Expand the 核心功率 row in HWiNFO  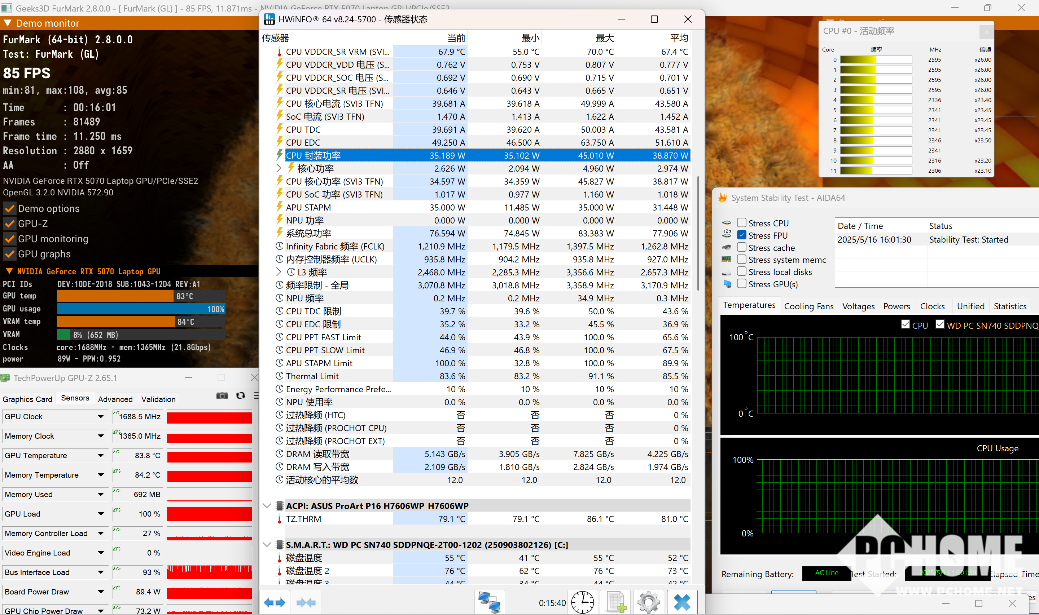(280, 168)
